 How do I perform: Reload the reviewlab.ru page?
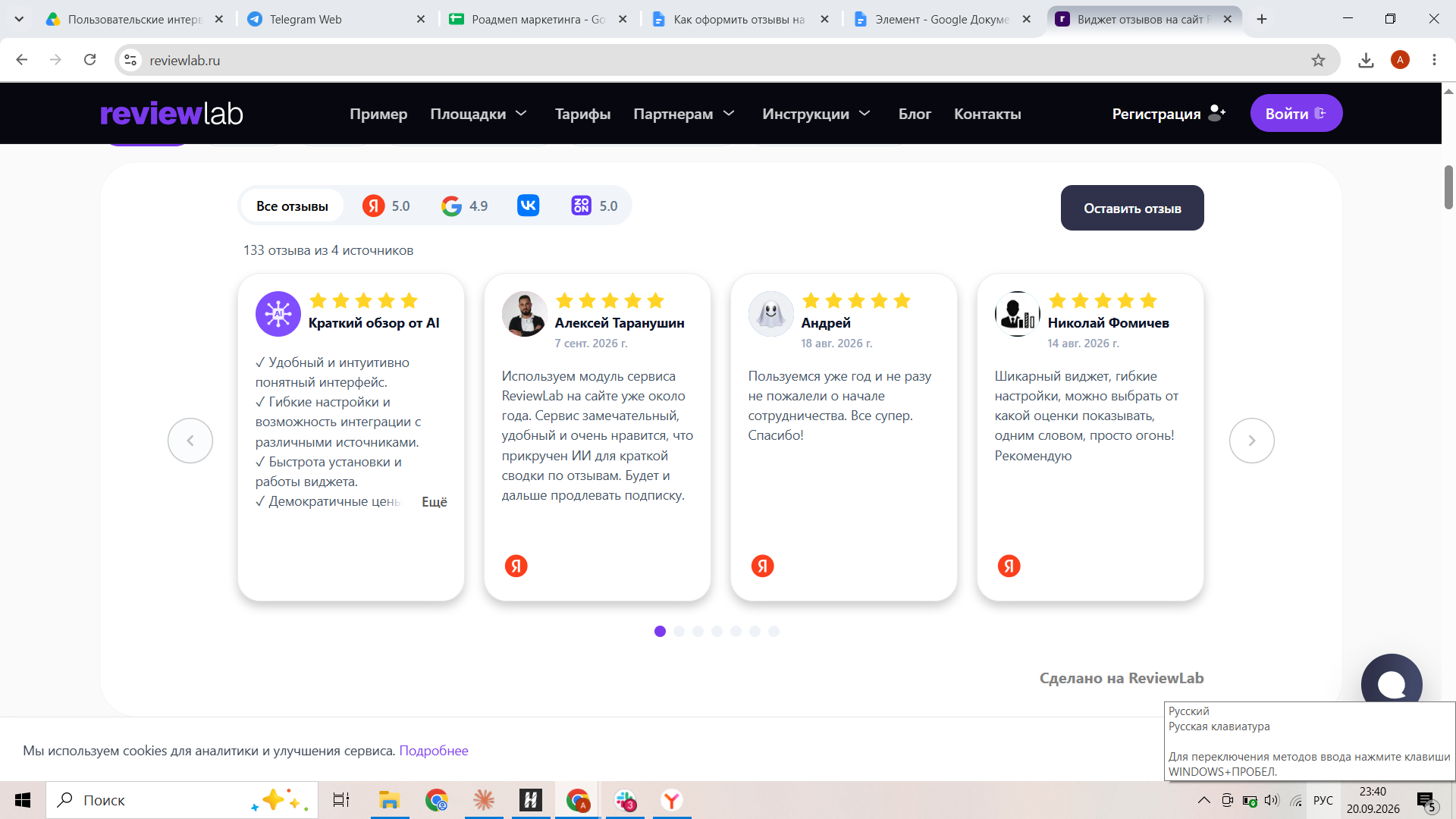89,60
